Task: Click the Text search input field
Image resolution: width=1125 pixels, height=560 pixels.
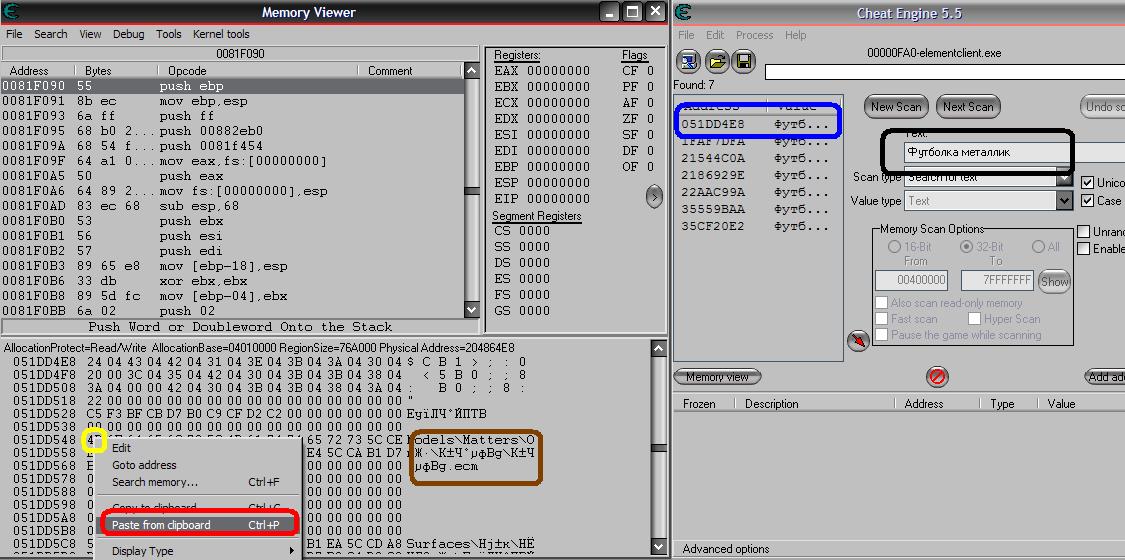Action: point(1014,152)
